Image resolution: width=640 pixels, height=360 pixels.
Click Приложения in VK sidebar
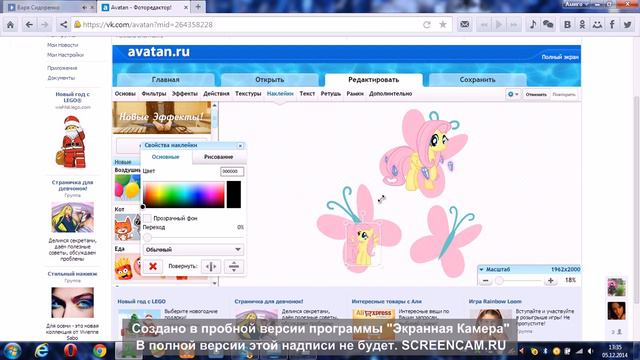pos(62,68)
